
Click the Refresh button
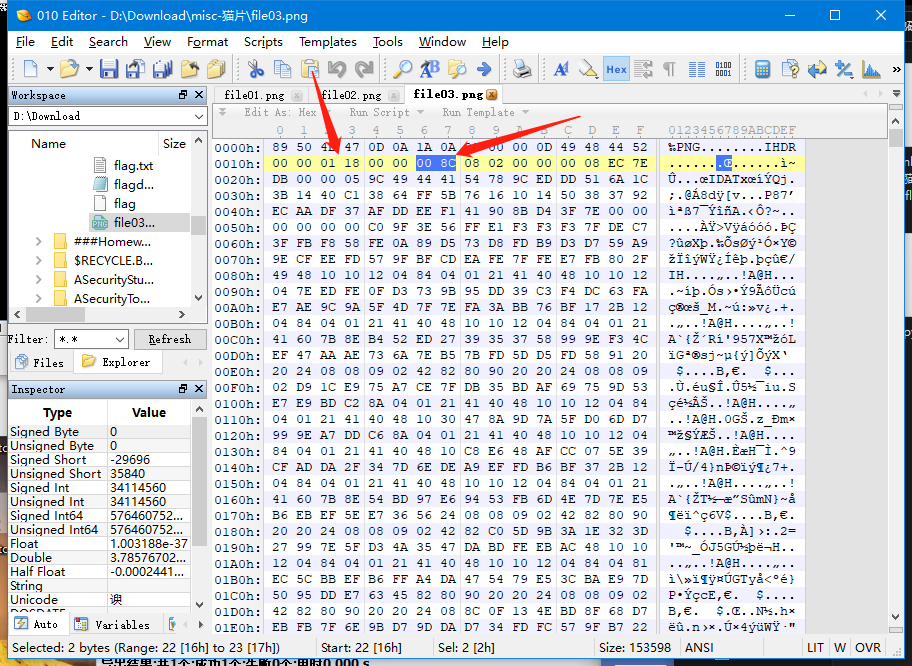[x=170, y=339]
